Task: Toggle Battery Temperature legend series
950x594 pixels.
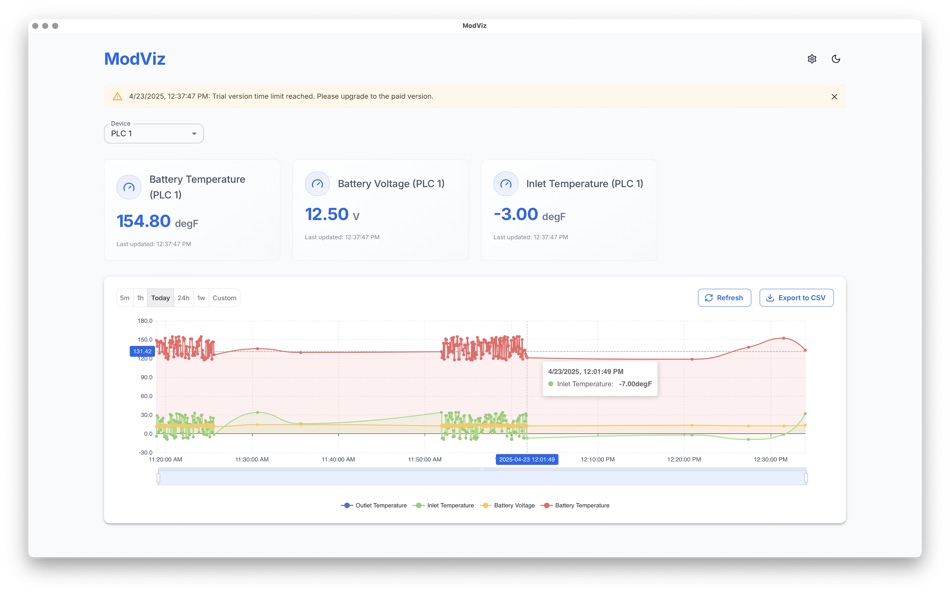Action: 576,506
